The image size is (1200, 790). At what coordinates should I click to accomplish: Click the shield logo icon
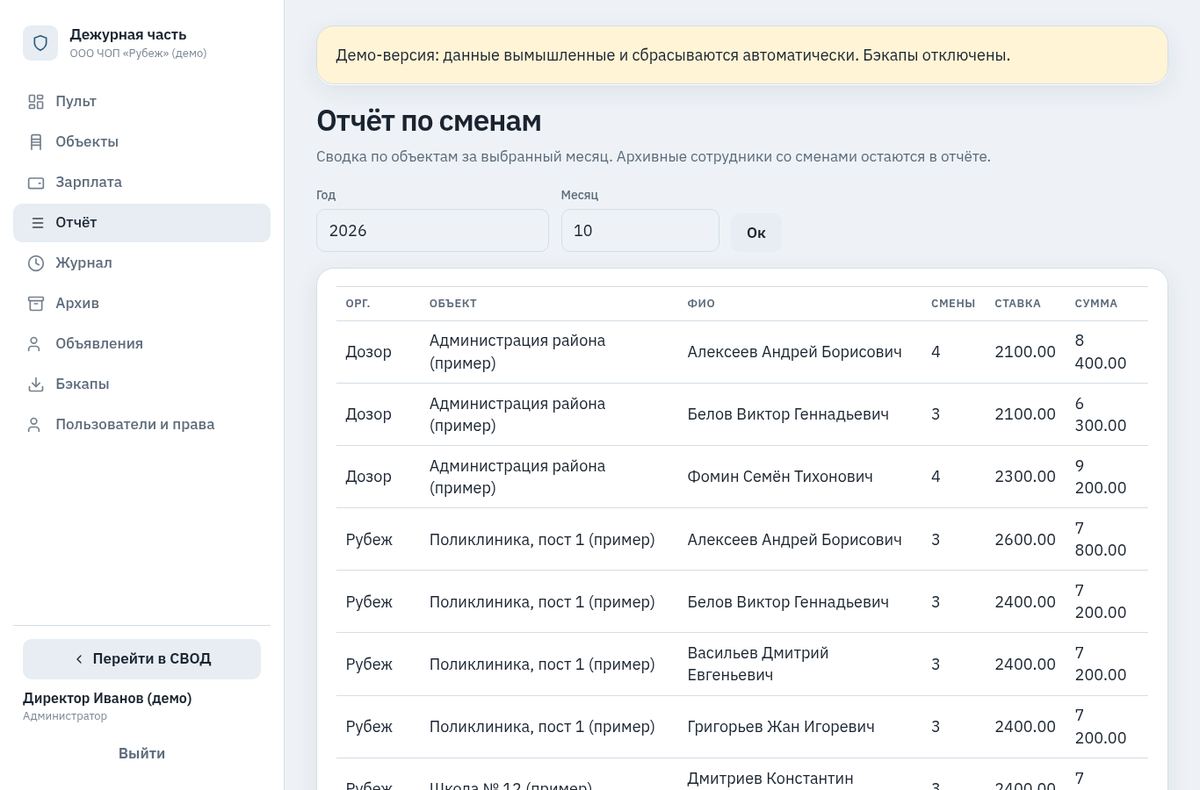[x=40, y=43]
